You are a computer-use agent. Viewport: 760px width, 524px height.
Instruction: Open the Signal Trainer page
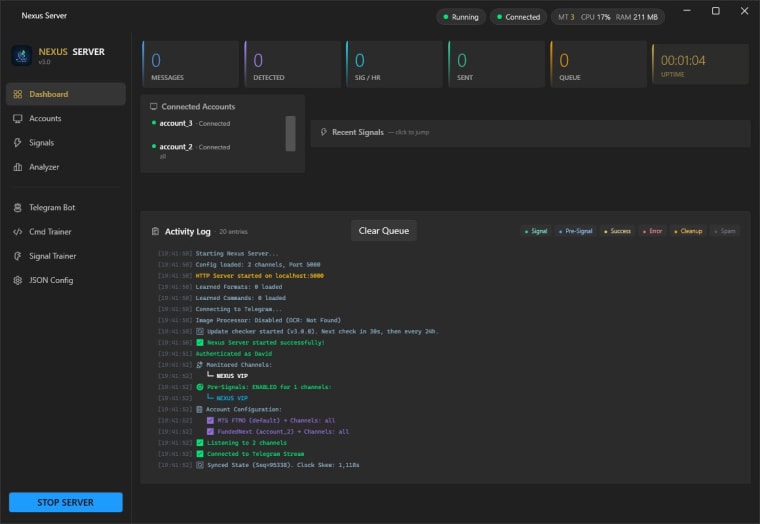coord(66,256)
